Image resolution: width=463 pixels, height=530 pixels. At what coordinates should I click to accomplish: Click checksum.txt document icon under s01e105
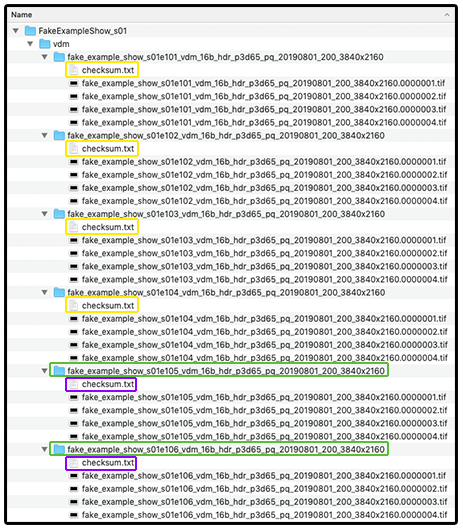(x=73, y=384)
